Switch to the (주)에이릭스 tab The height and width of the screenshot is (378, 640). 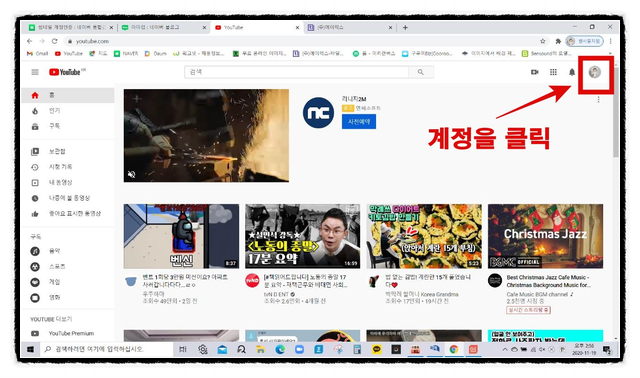(349, 27)
